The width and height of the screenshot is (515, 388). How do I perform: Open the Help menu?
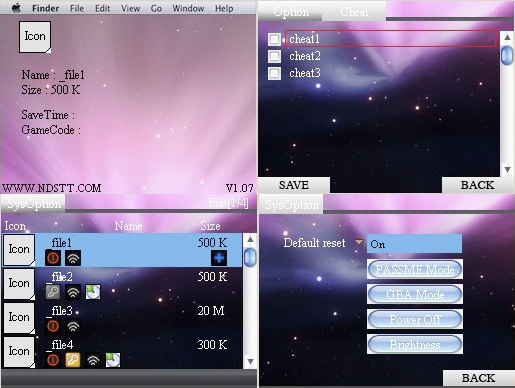click(224, 8)
